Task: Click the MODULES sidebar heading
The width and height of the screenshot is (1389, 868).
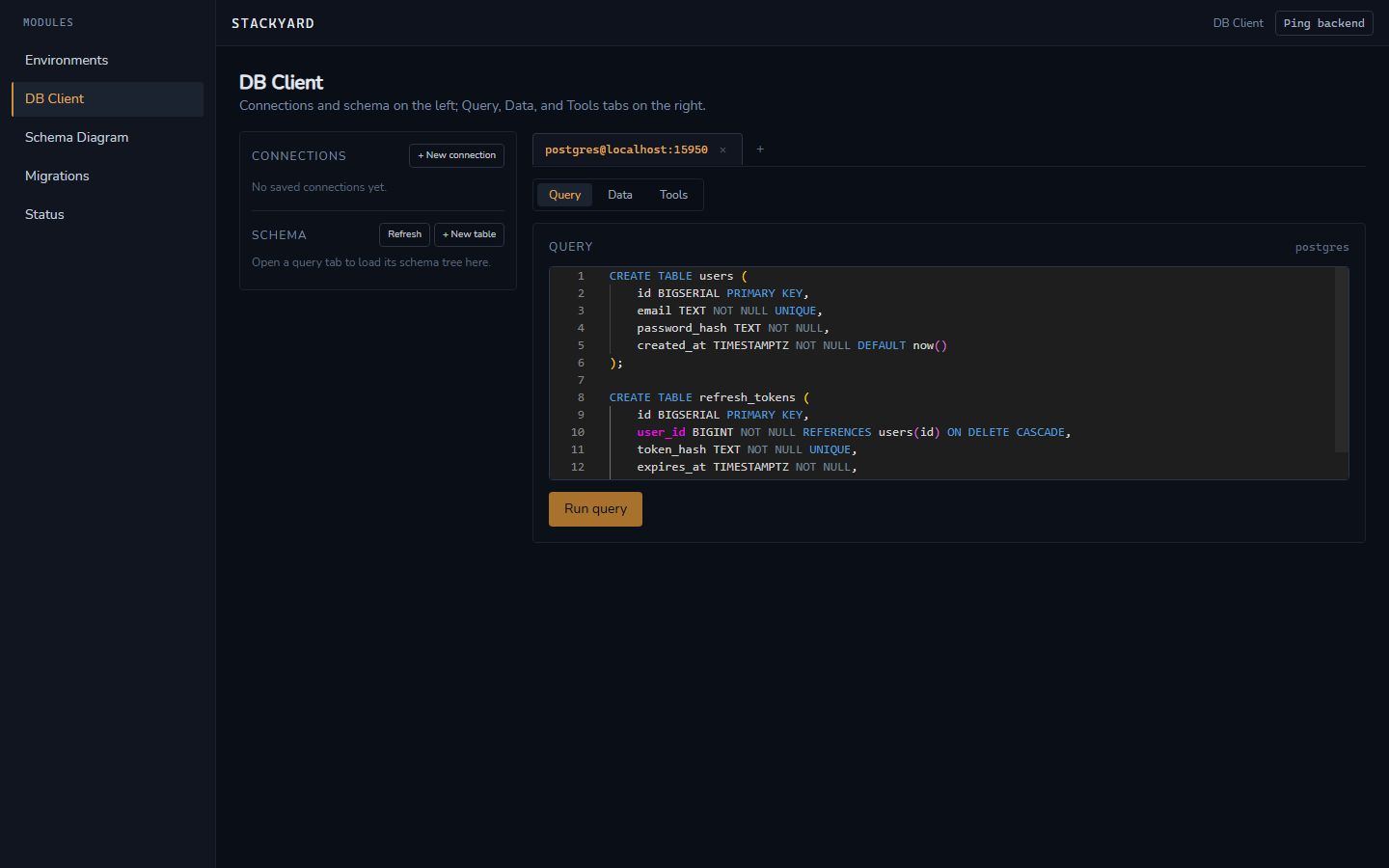Action: (x=48, y=22)
